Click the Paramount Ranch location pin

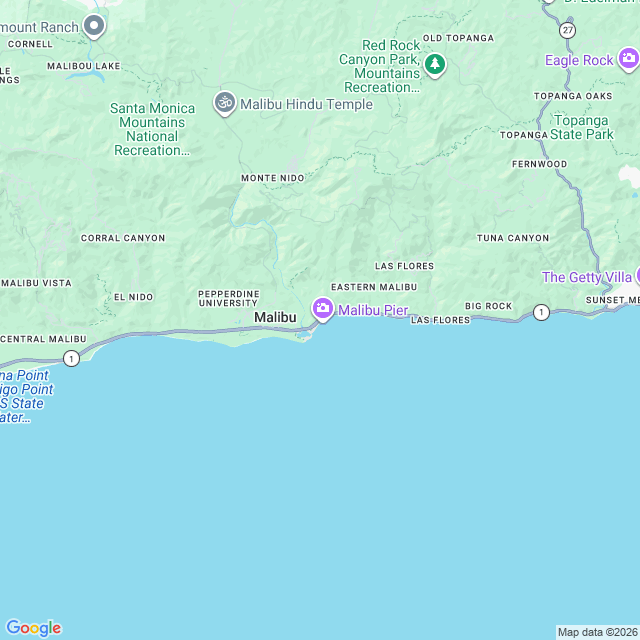coord(94,27)
